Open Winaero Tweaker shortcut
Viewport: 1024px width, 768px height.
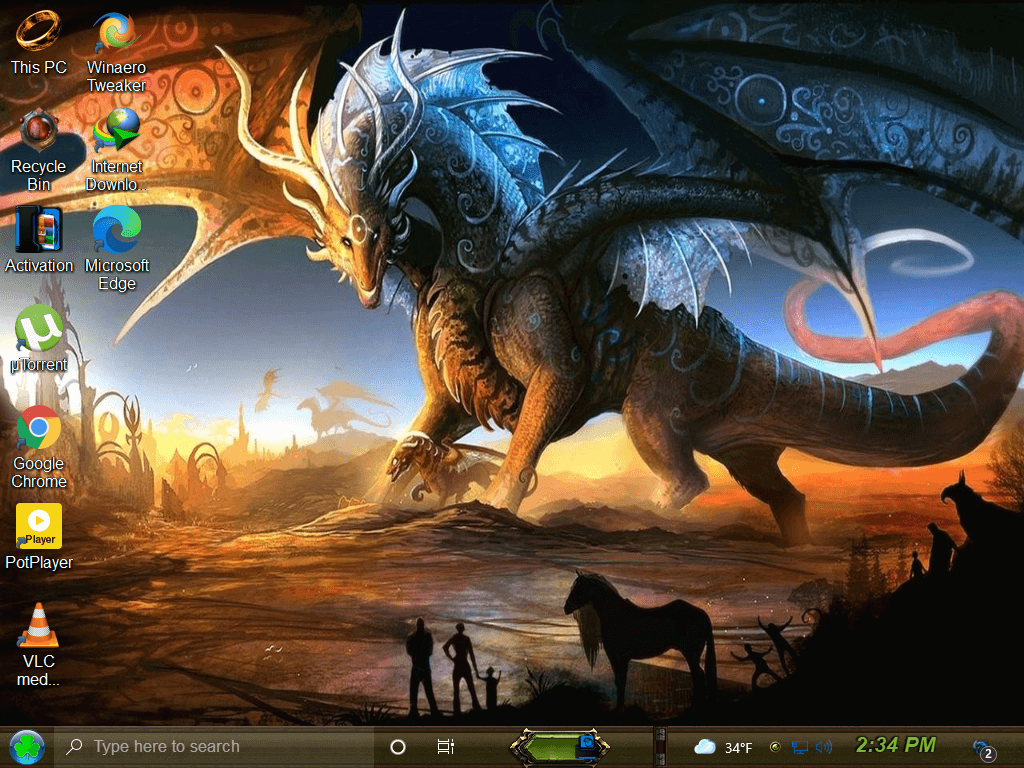pyautogui.click(x=116, y=50)
